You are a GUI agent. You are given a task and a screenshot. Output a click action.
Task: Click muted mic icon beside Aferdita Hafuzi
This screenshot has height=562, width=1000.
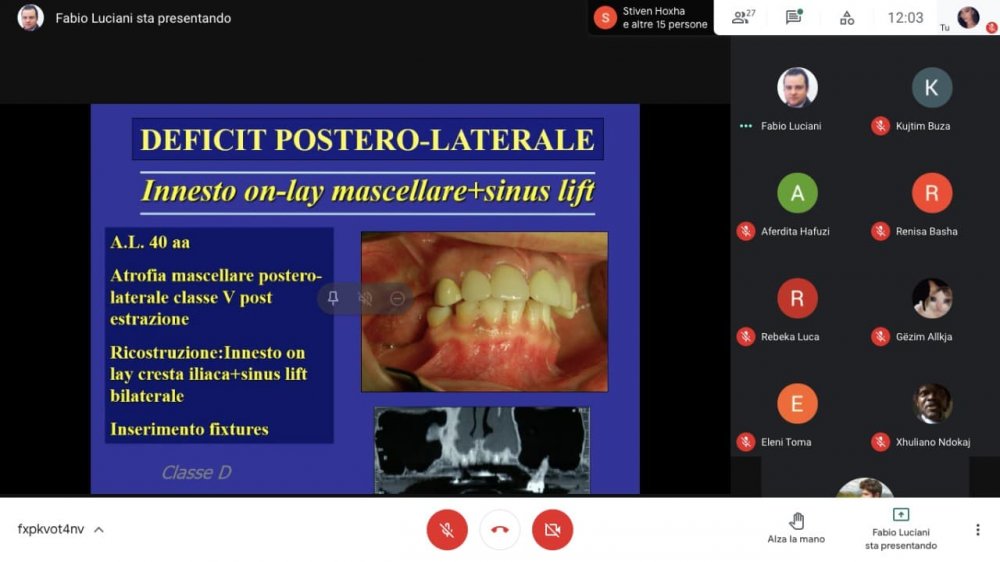point(746,231)
